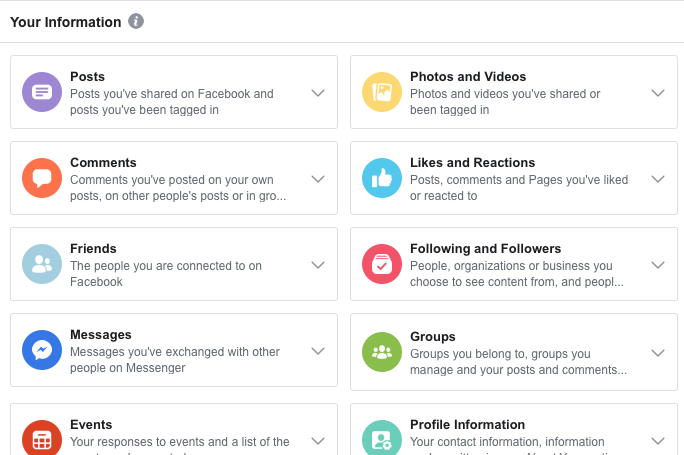Click the red Following and Followers icon
The image size is (684, 455).
(382, 264)
